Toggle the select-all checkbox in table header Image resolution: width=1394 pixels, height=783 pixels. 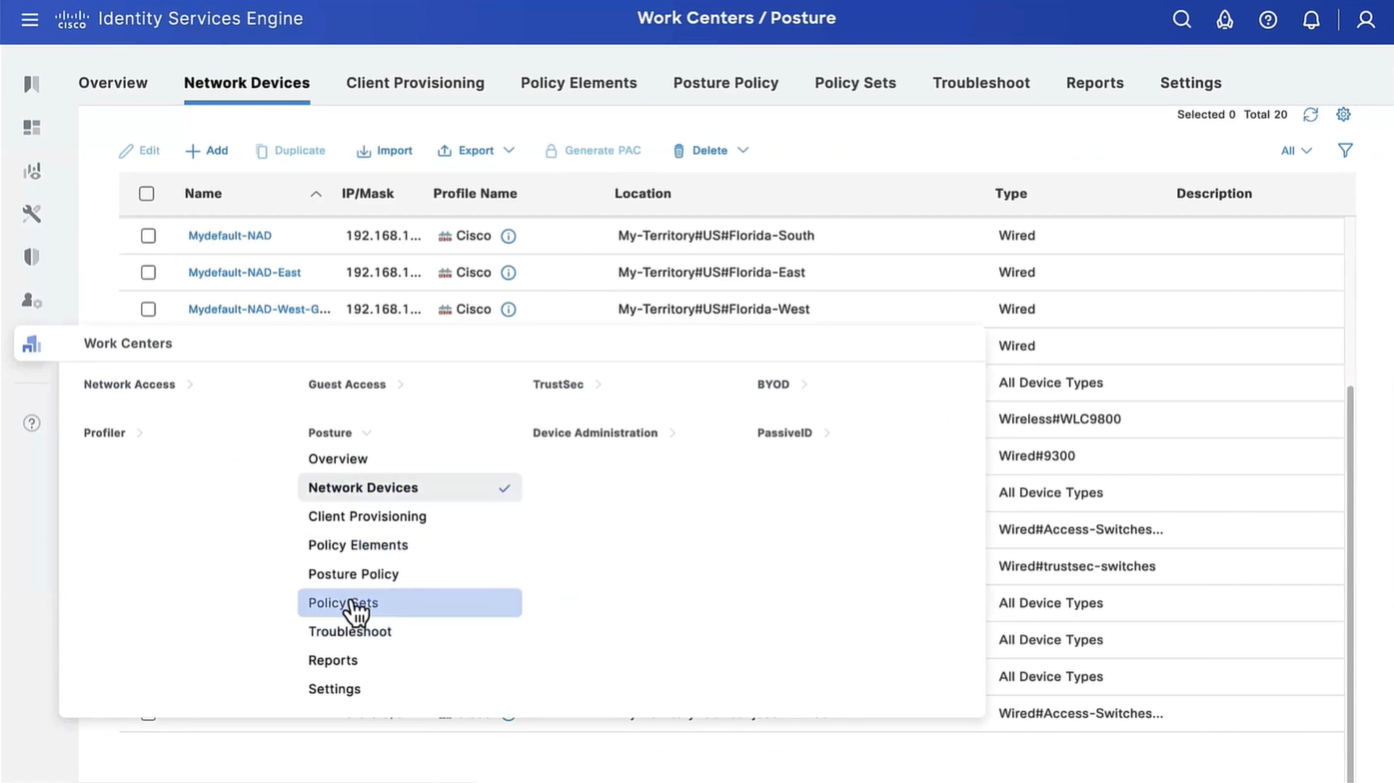pos(147,194)
